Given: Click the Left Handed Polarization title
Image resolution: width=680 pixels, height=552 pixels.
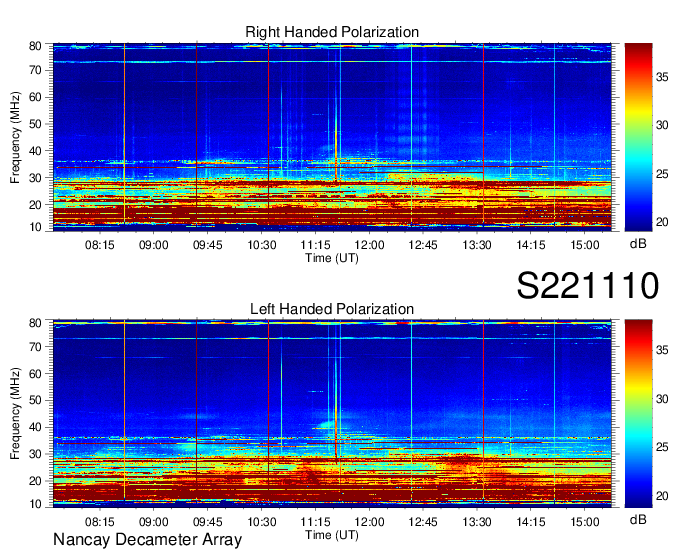Looking at the screenshot, I should (x=332, y=309).
